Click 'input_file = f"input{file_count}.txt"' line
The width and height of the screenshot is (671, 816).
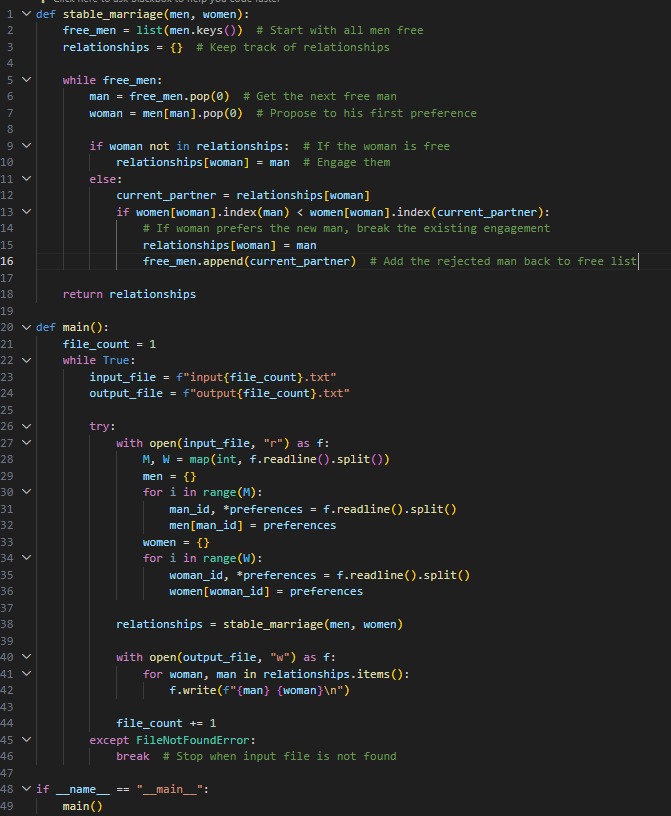[x=212, y=377]
